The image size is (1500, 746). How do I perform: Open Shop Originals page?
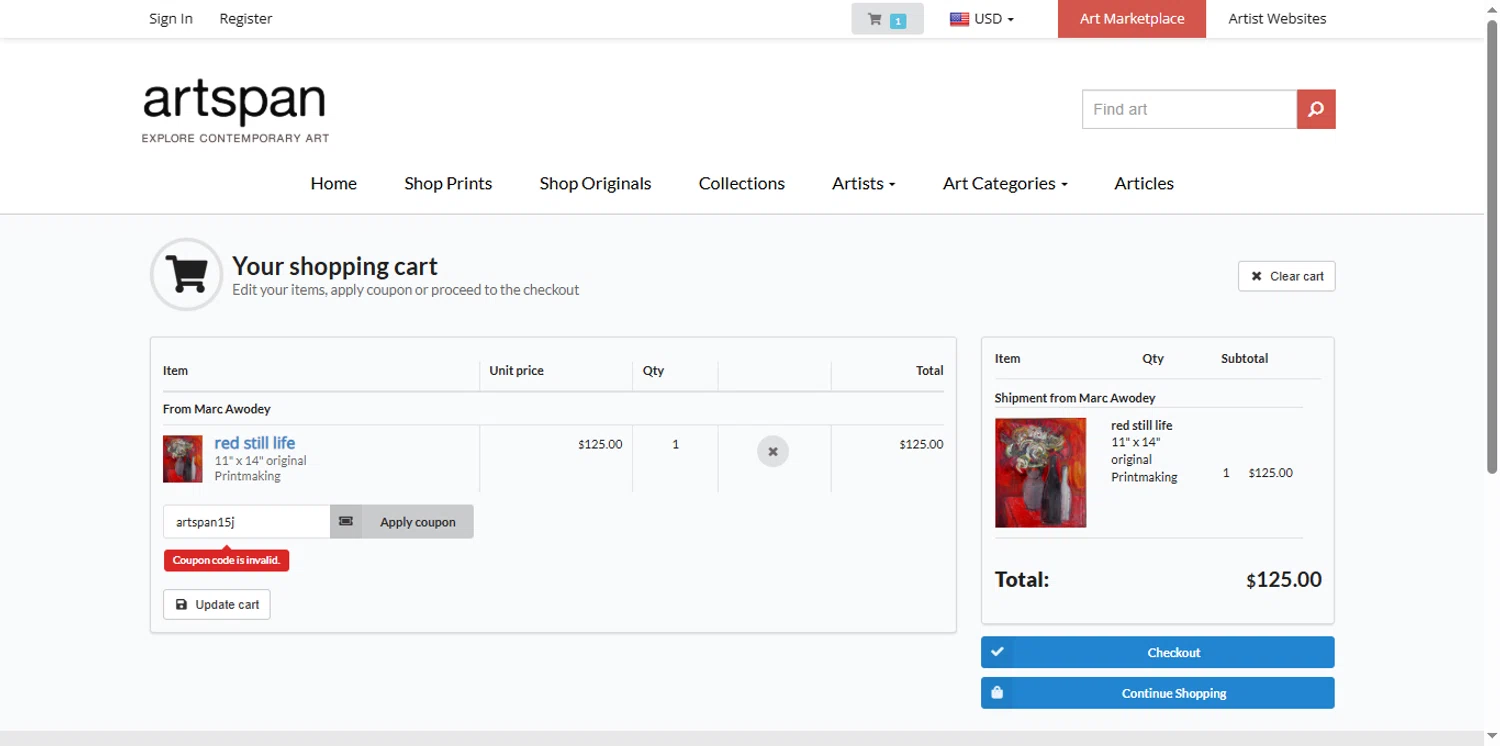(595, 183)
